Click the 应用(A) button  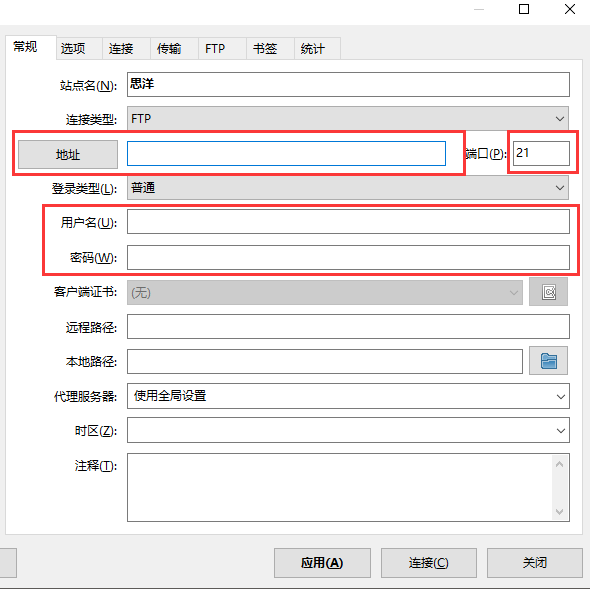click(322, 563)
